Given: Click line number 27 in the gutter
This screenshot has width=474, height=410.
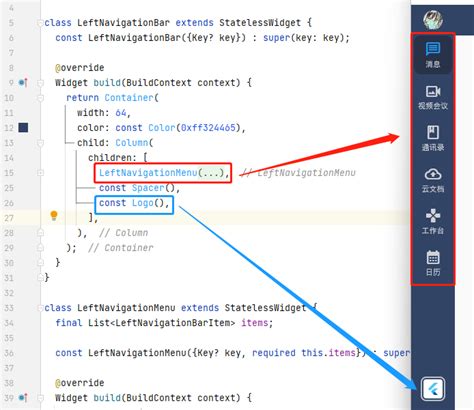Looking at the screenshot, I should pos(9,218).
